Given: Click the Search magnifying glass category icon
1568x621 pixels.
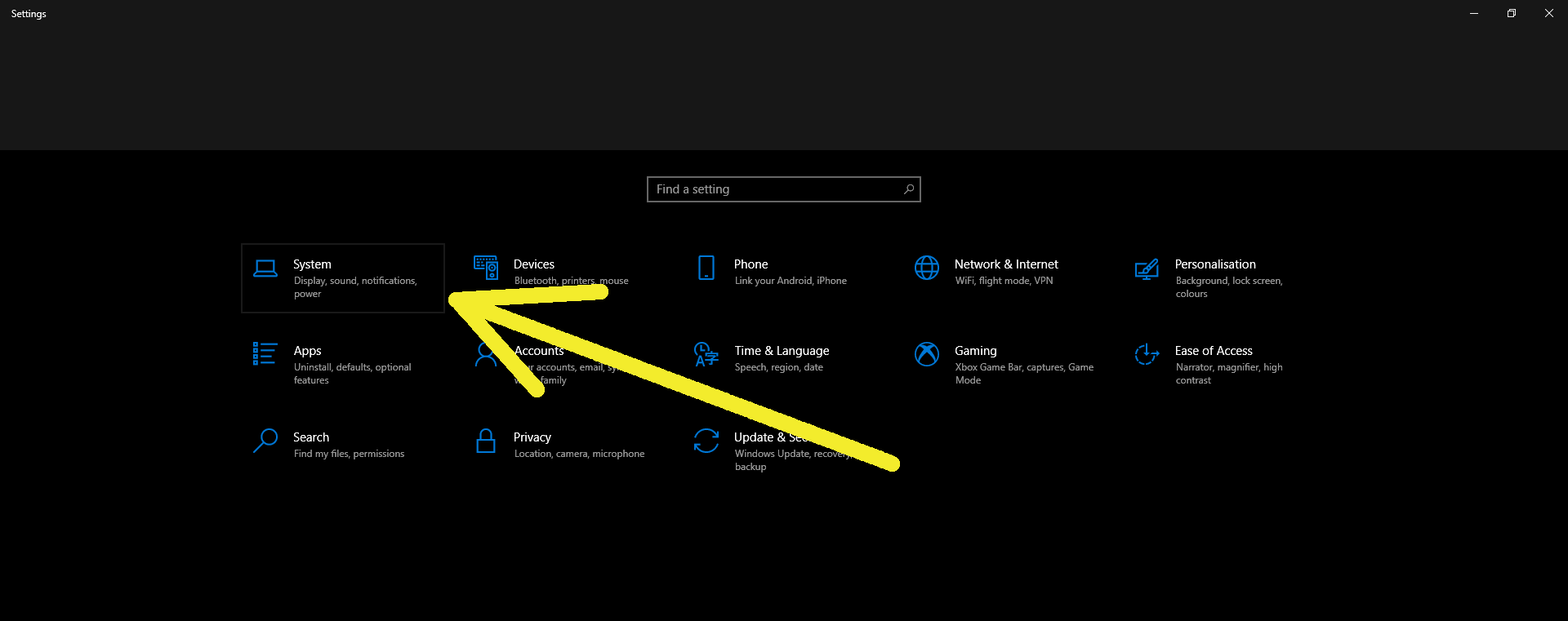Looking at the screenshot, I should [x=265, y=441].
